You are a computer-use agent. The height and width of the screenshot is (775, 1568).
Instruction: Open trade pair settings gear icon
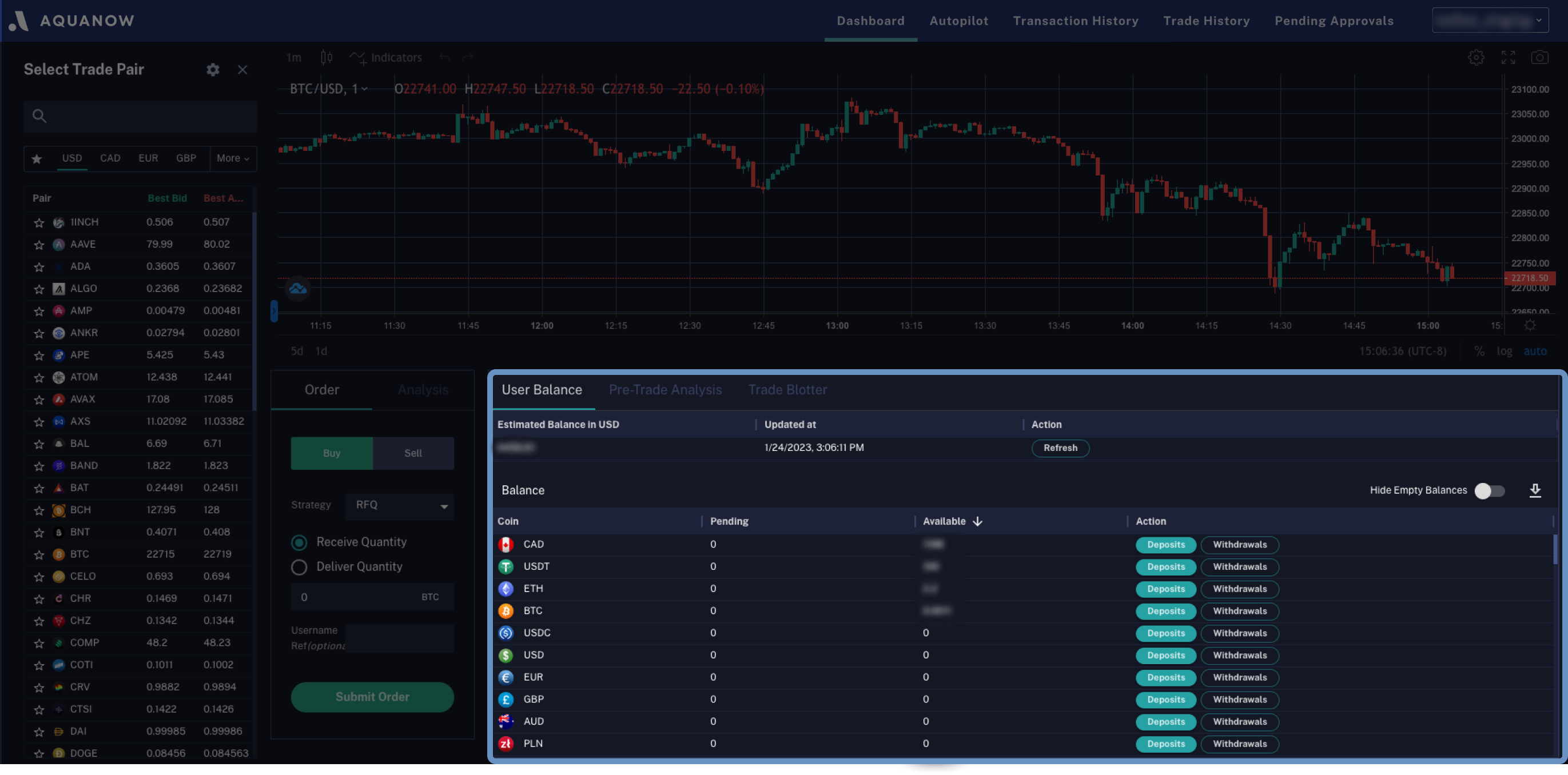click(212, 69)
